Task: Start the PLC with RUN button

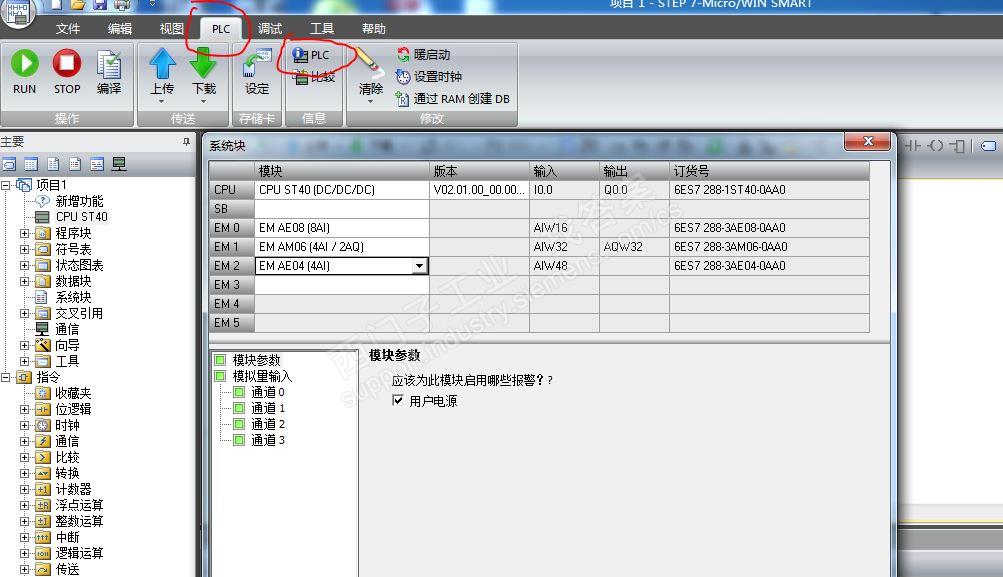Action: click(x=25, y=72)
